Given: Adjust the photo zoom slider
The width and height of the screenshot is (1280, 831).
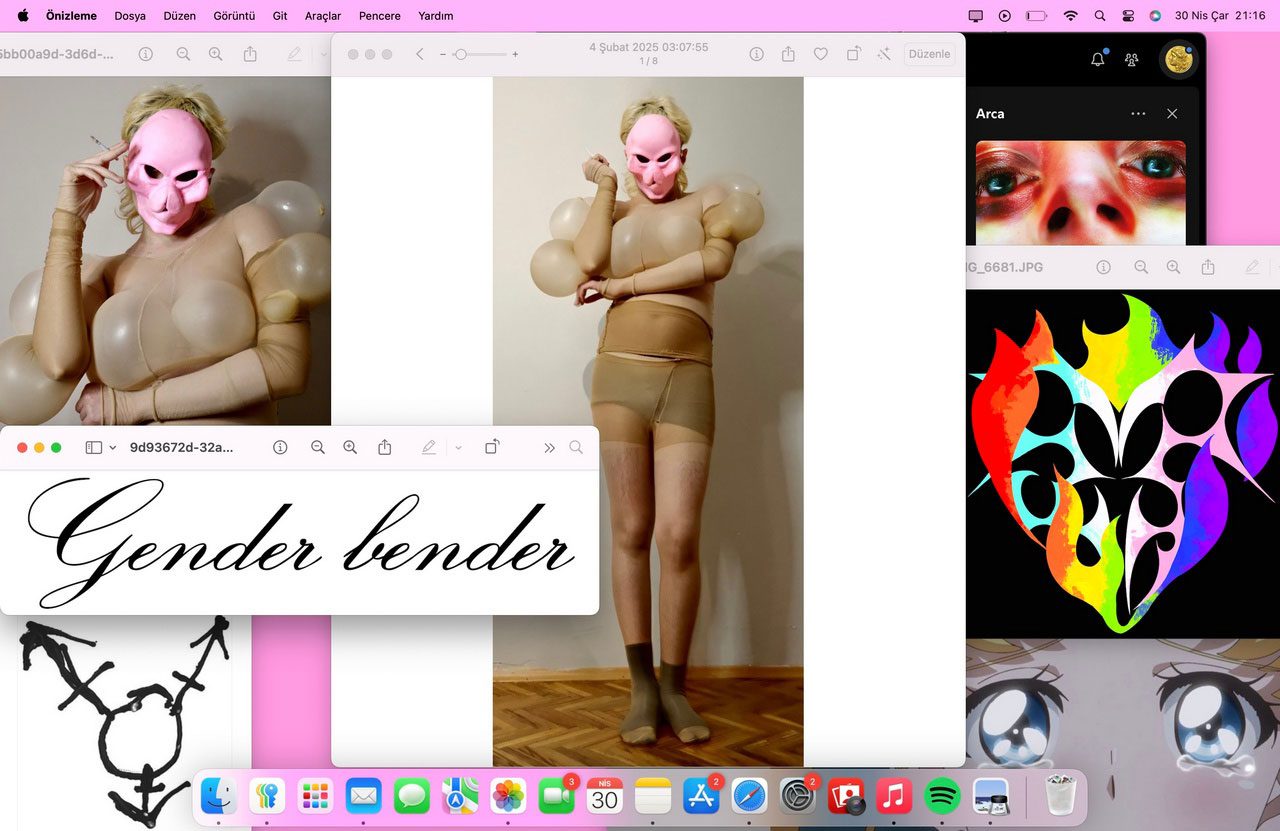Looking at the screenshot, I should pos(461,54).
